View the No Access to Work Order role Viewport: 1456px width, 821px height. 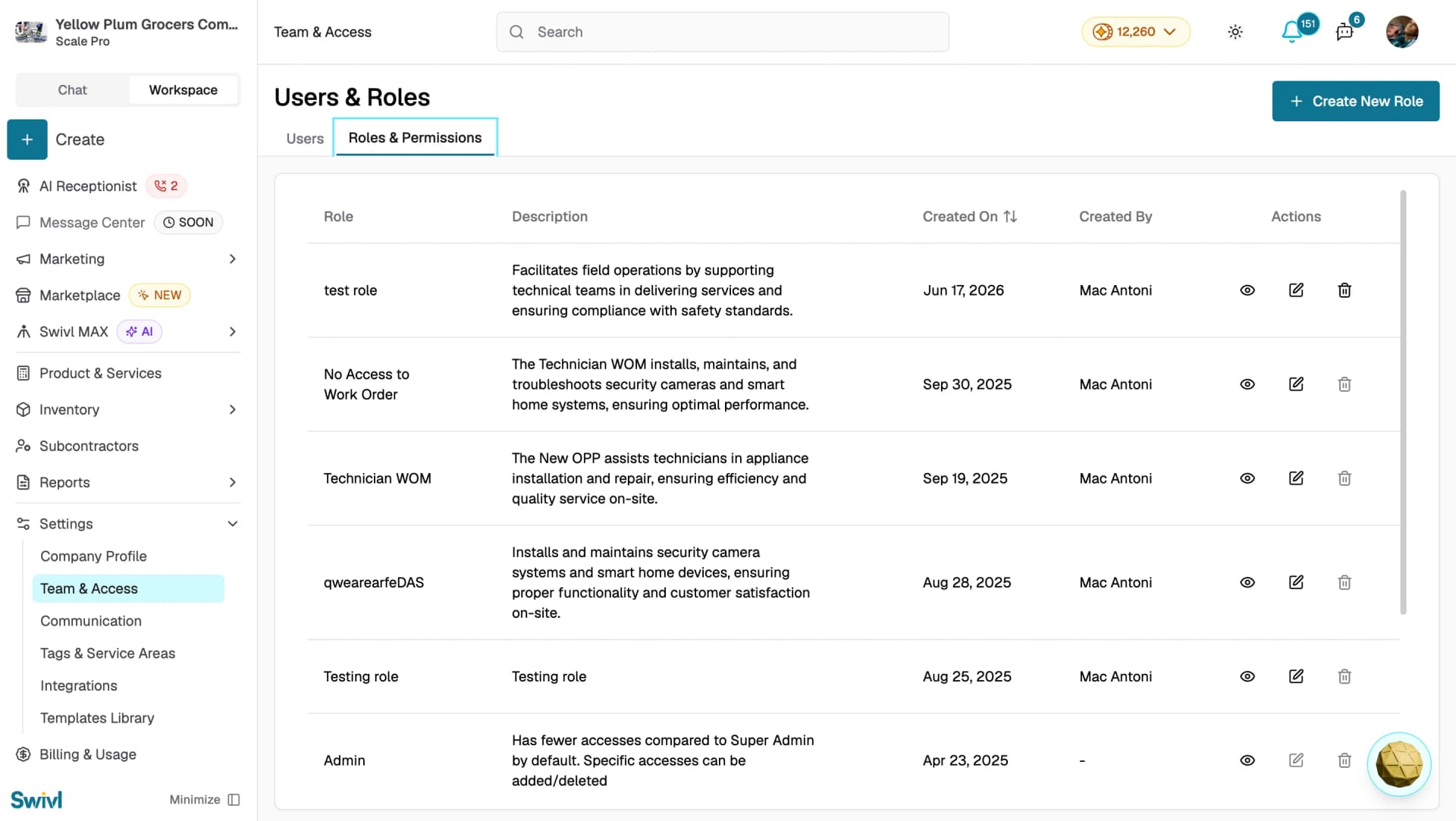[1247, 384]
